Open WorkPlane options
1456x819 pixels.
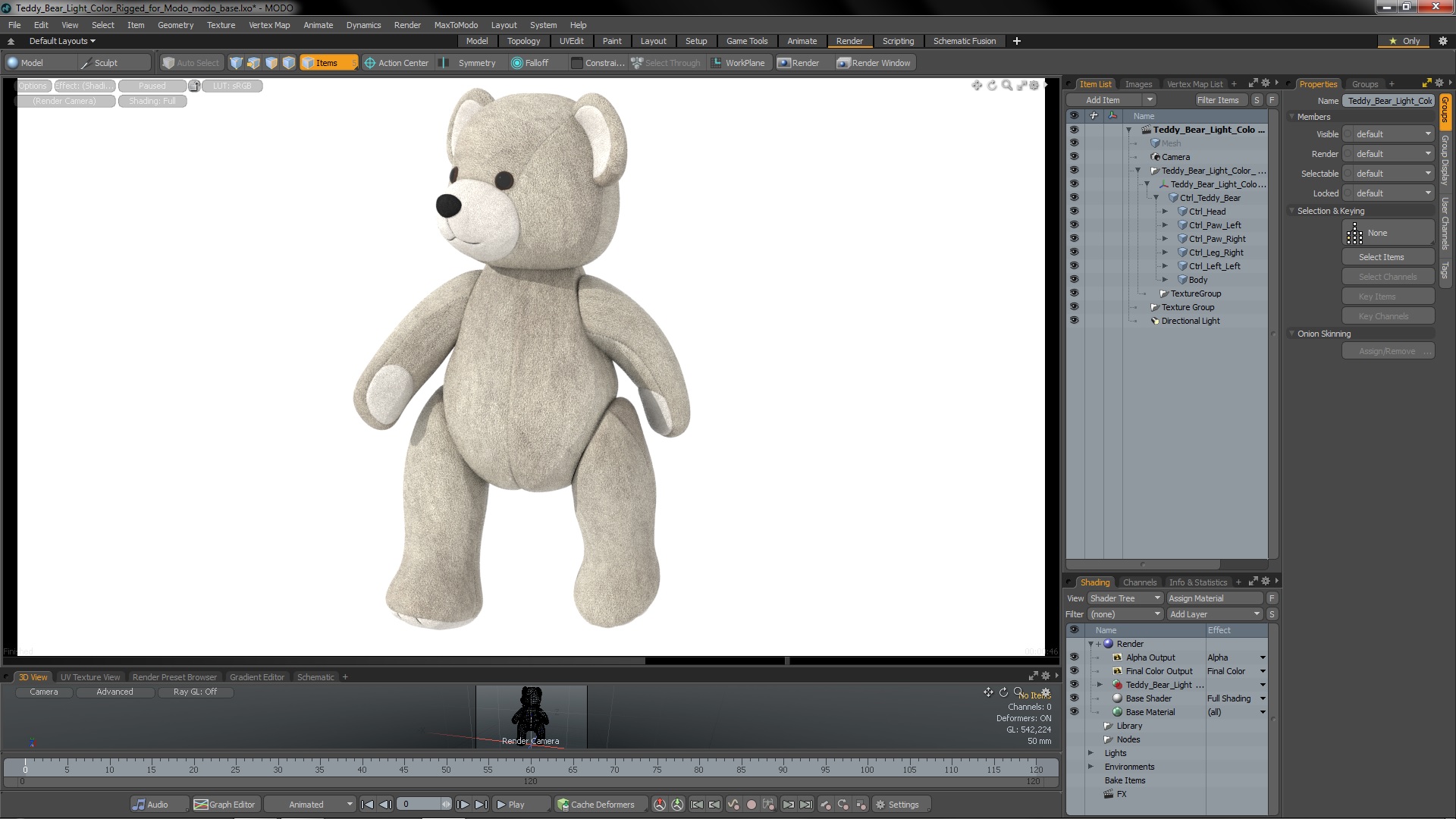click(x=739, y=63)
